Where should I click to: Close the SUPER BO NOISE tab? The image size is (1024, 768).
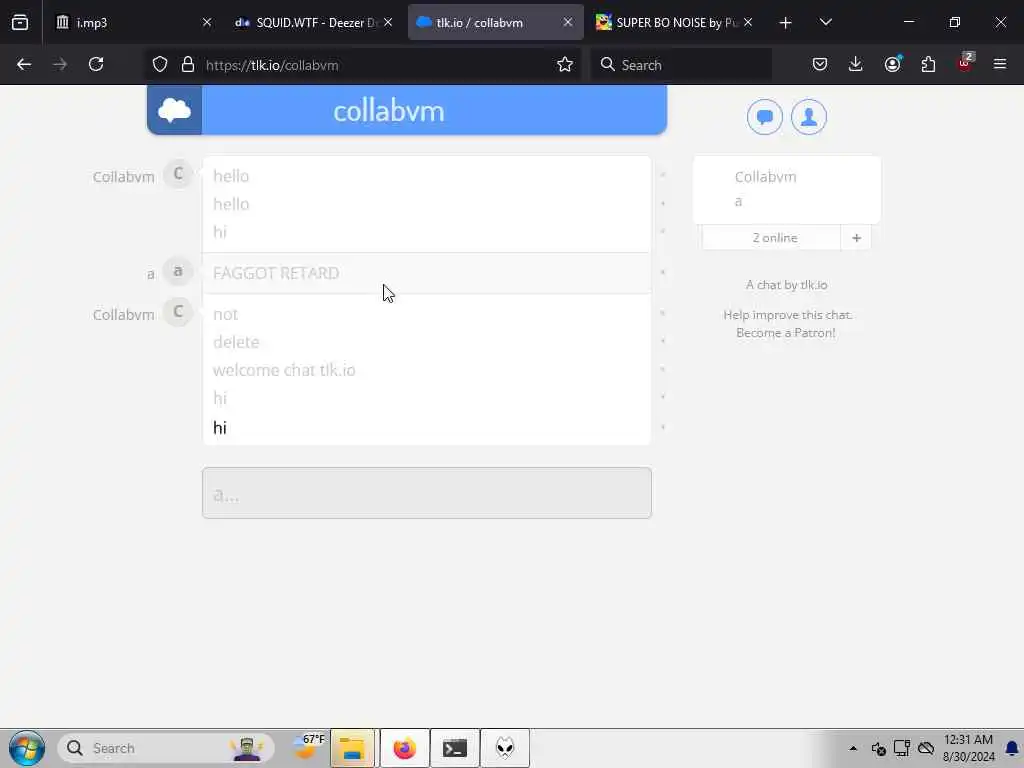[x=748, y=22]
